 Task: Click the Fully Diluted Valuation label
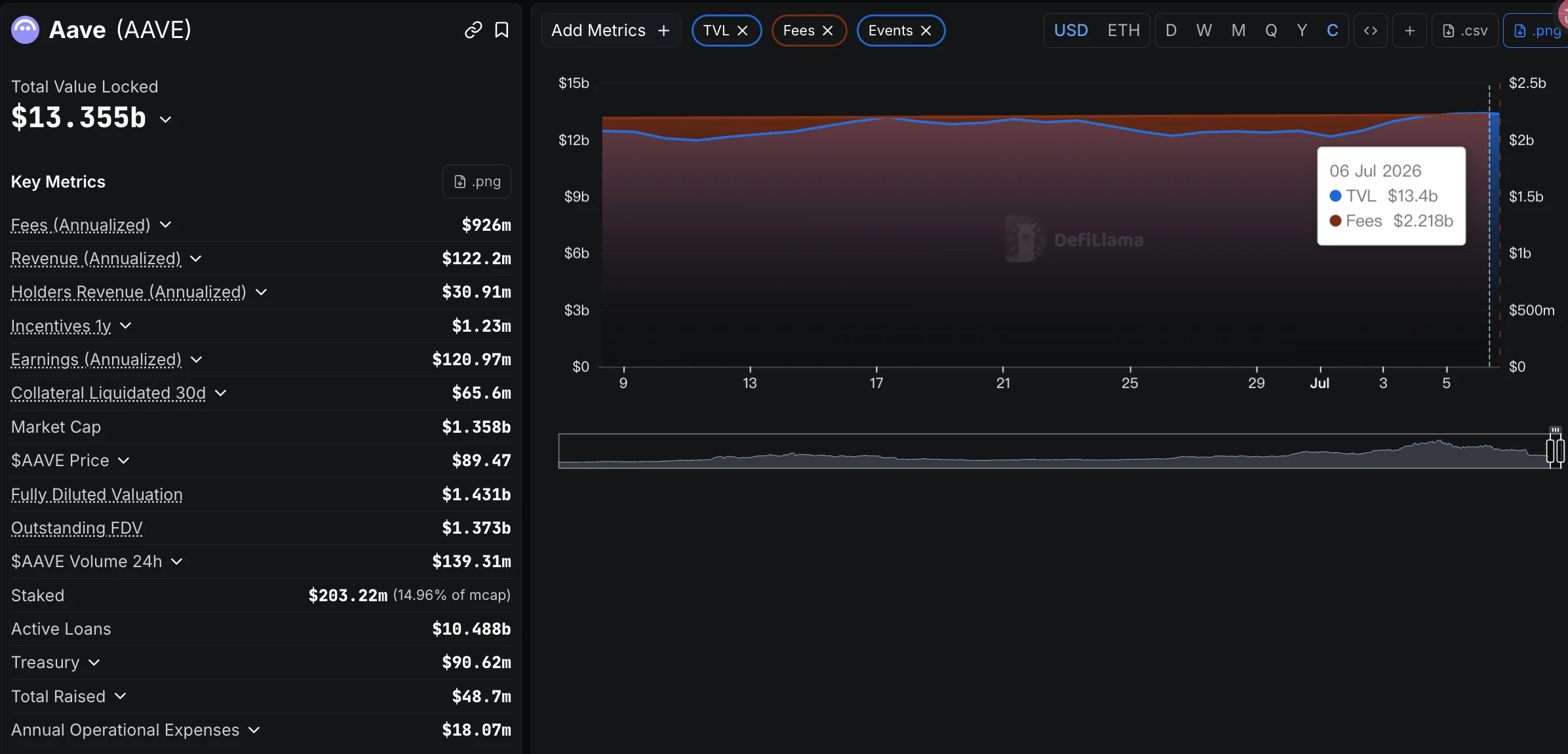97,495
